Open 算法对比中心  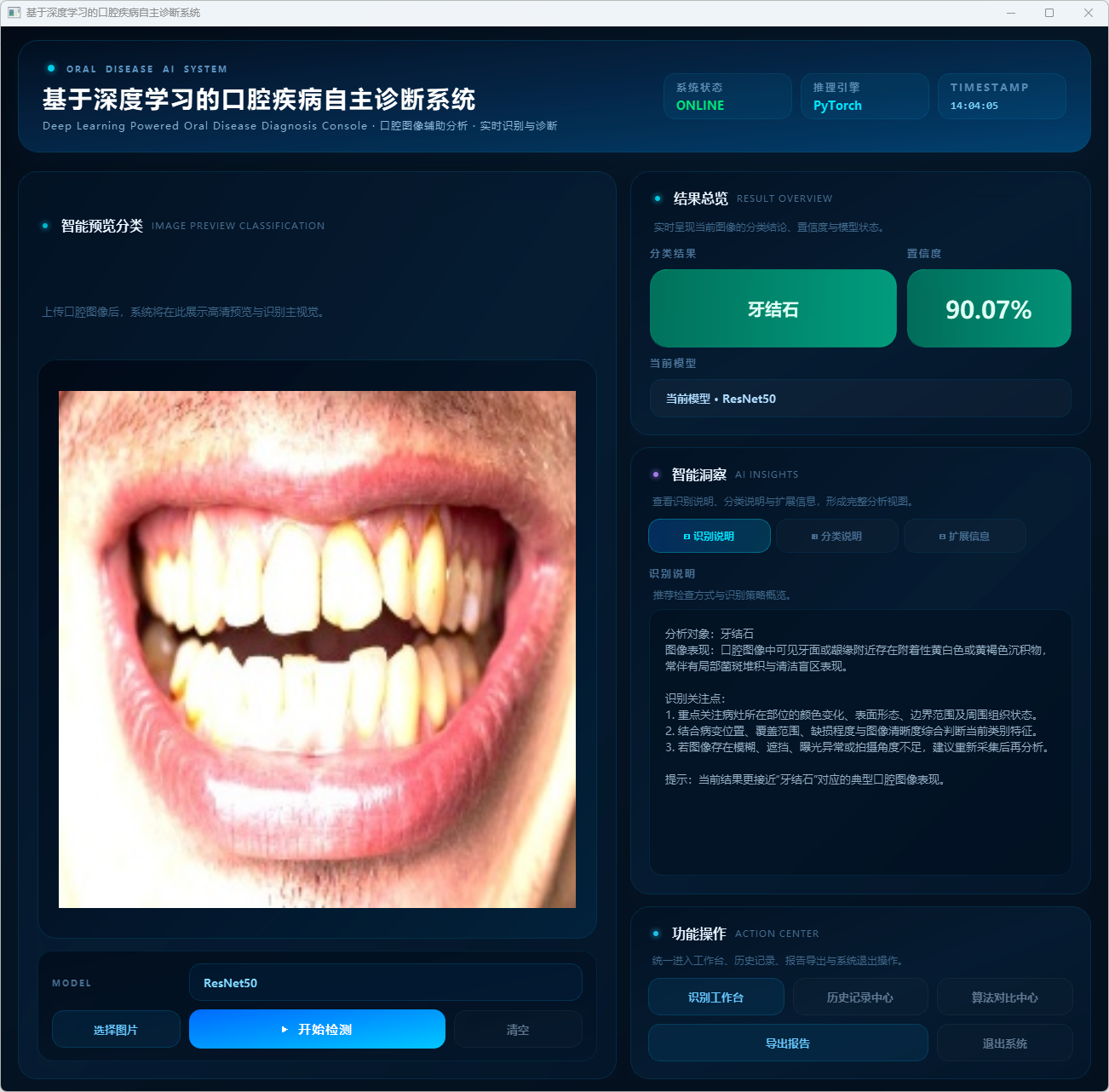[1004, 997]
